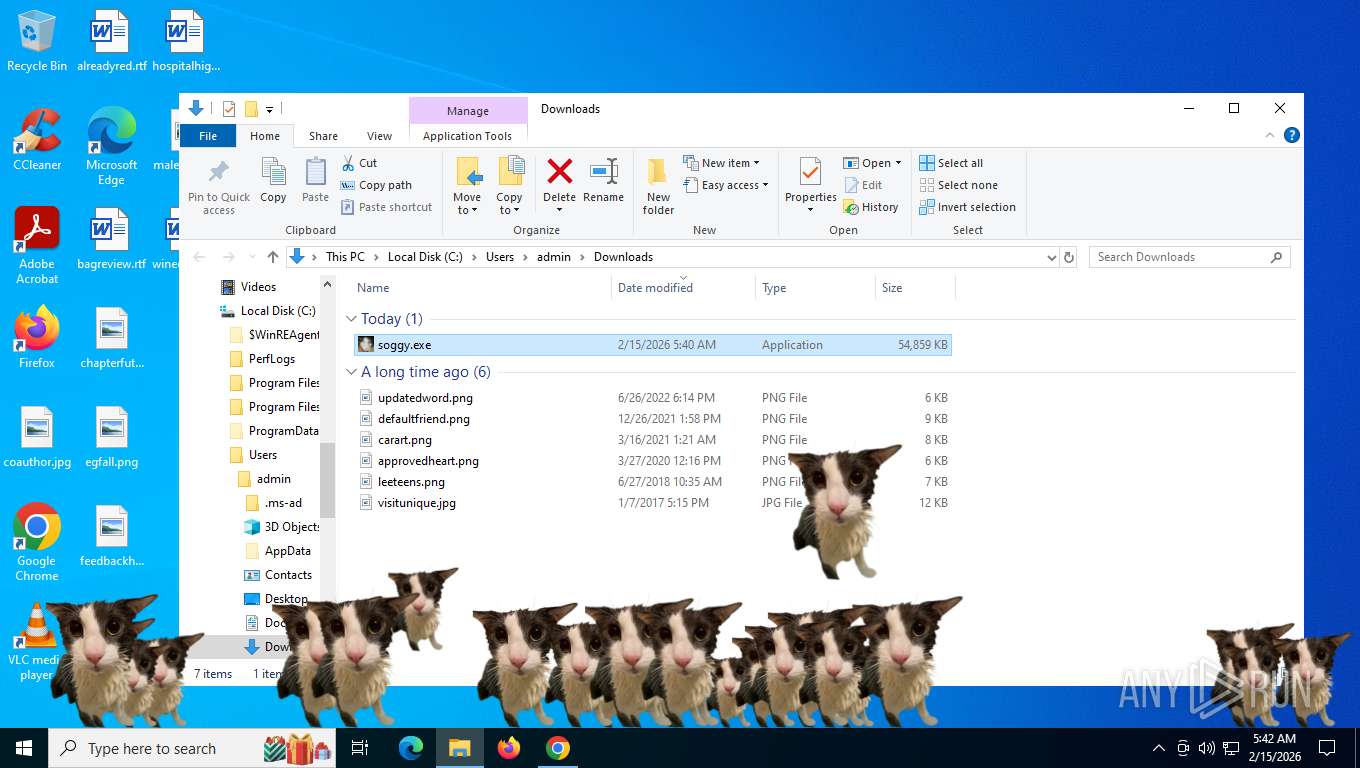Click Local Disk (C:) in breadcrumb

coord(425,257)
